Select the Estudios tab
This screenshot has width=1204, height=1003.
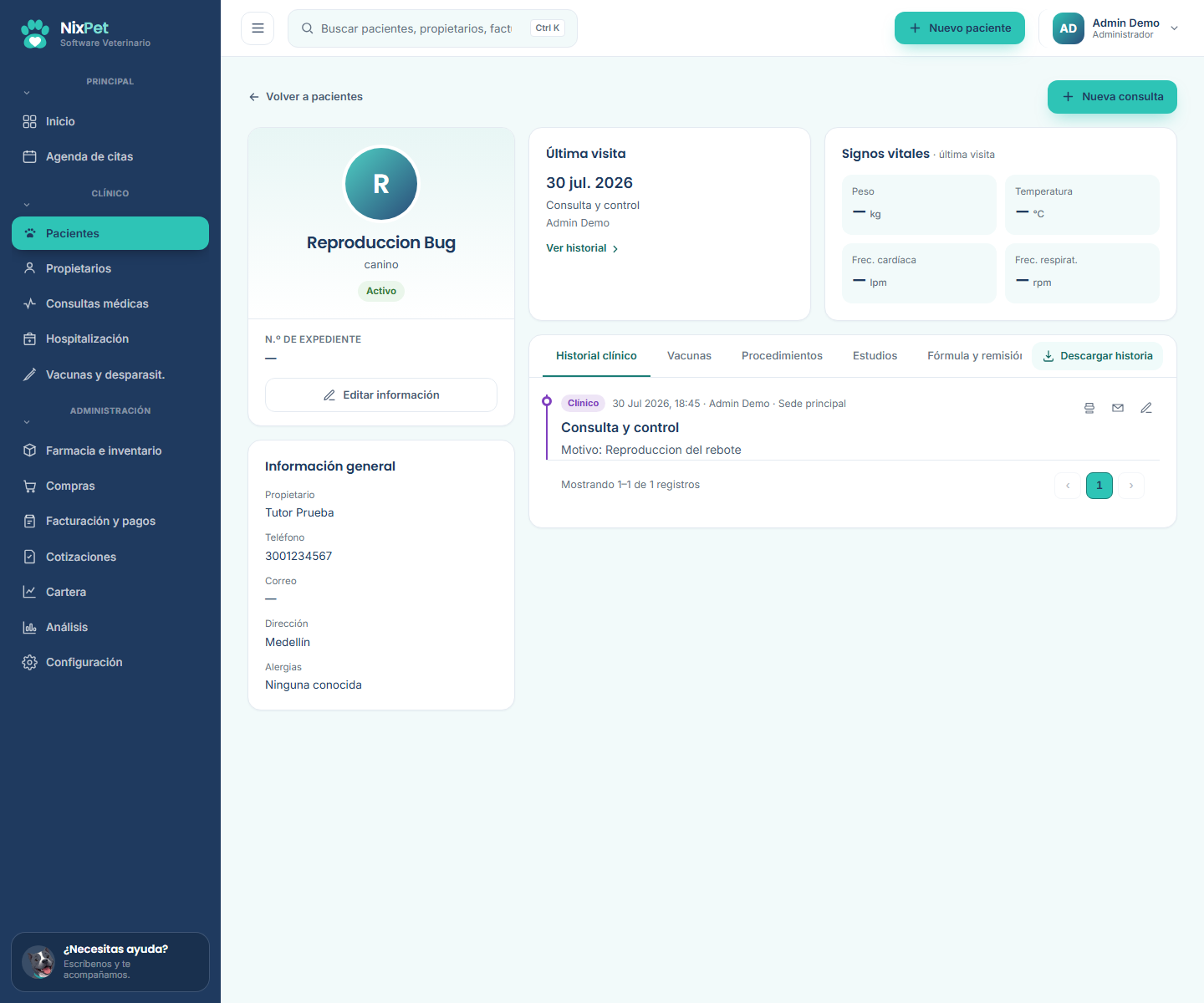(x=875, y=356)
